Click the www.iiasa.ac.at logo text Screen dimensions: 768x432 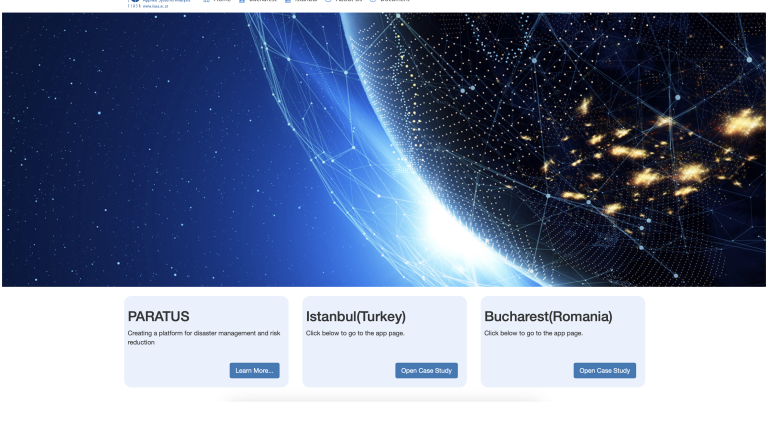[155, 6]
